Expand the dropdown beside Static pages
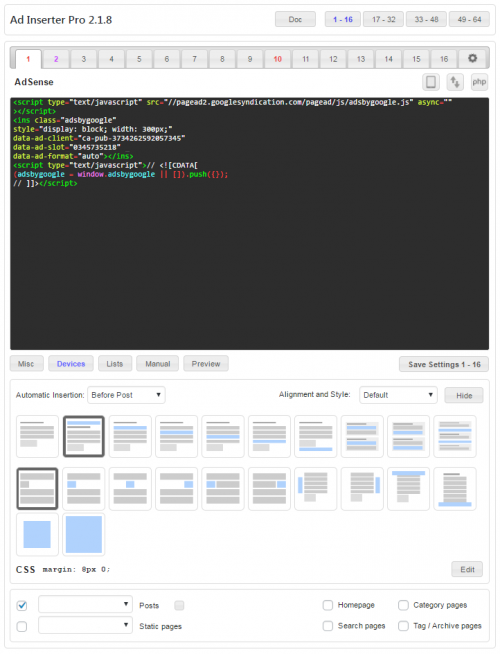Image resolution: width=500 pixels, height=654 pixels. pos(85,625)
